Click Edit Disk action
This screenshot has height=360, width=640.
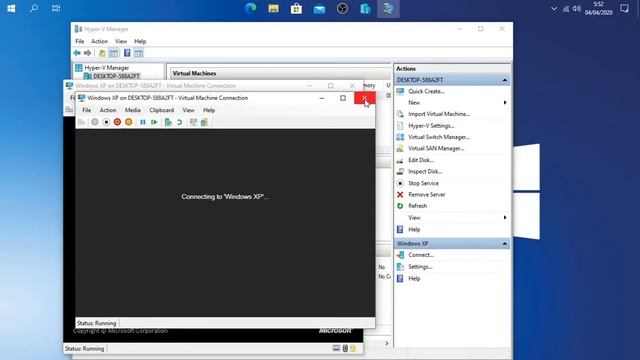pos(421,160)
